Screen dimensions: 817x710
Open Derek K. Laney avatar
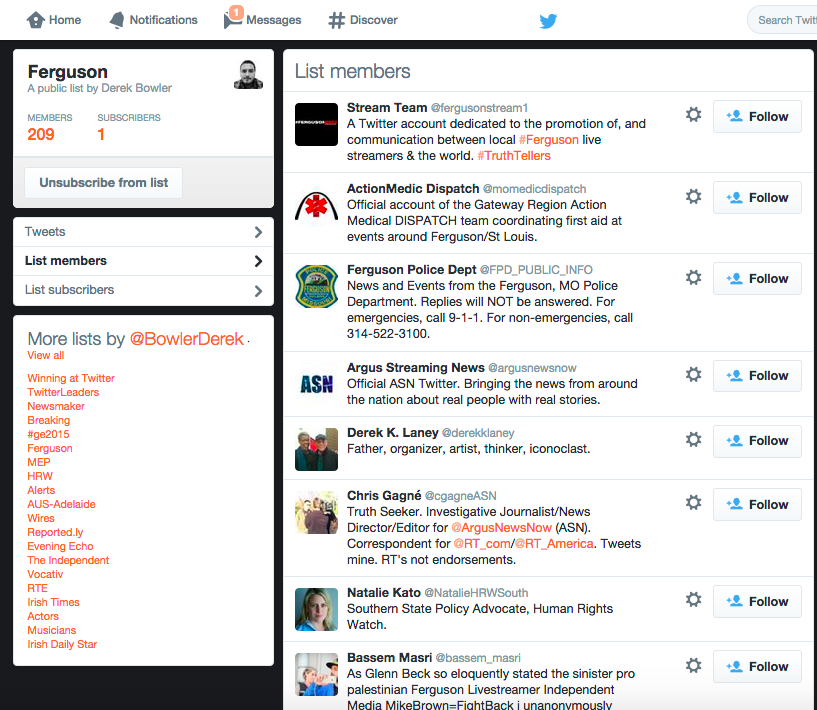tap(316, 449)
